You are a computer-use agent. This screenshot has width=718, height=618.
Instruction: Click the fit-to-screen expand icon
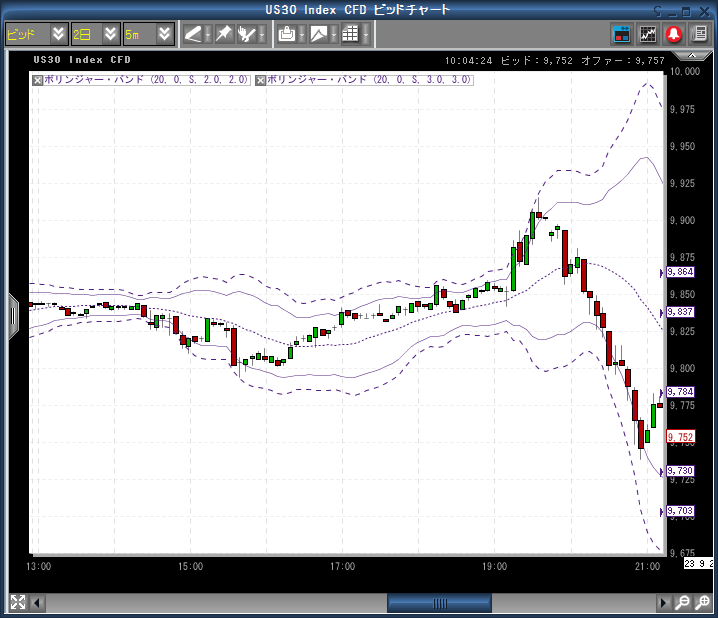tap(17, 603)
